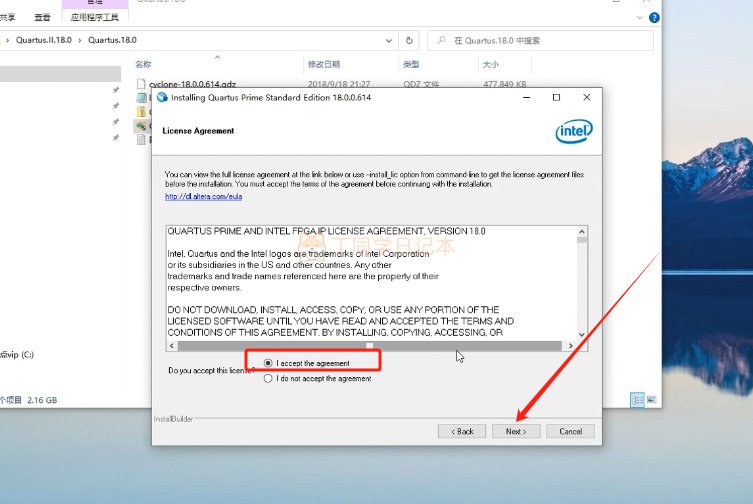Sort files by 类型 column

pyautogui.click(x=411, y=64)
